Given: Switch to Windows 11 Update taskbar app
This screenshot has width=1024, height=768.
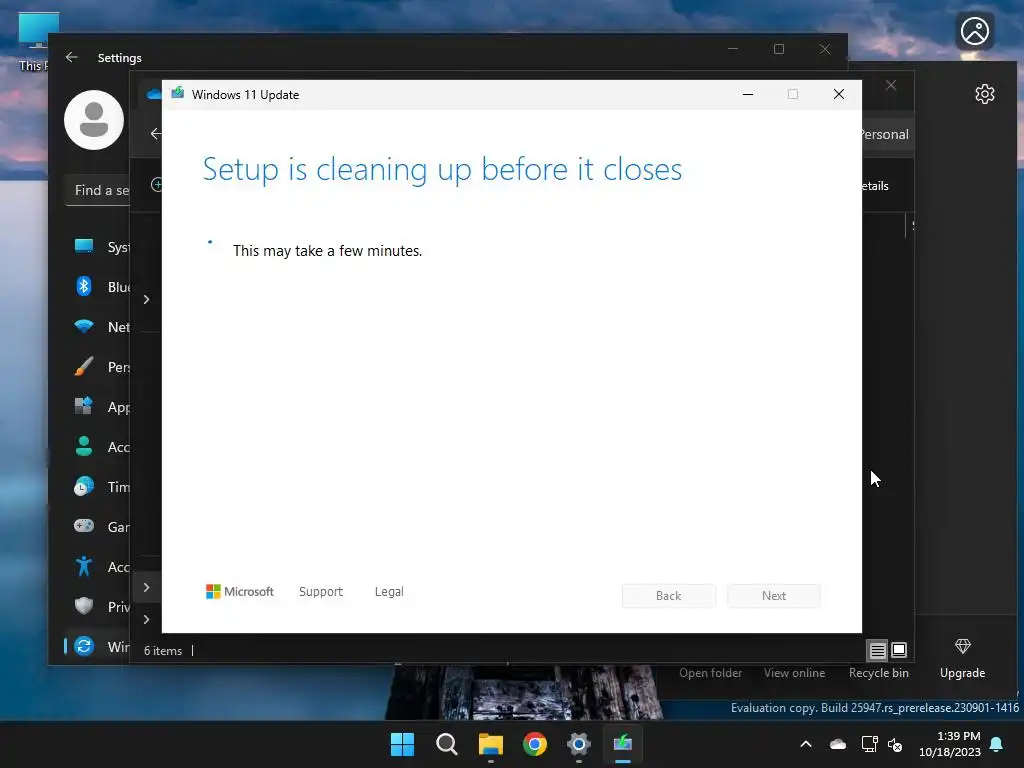Looking at the screenshot, I should (x=623, y=744).
